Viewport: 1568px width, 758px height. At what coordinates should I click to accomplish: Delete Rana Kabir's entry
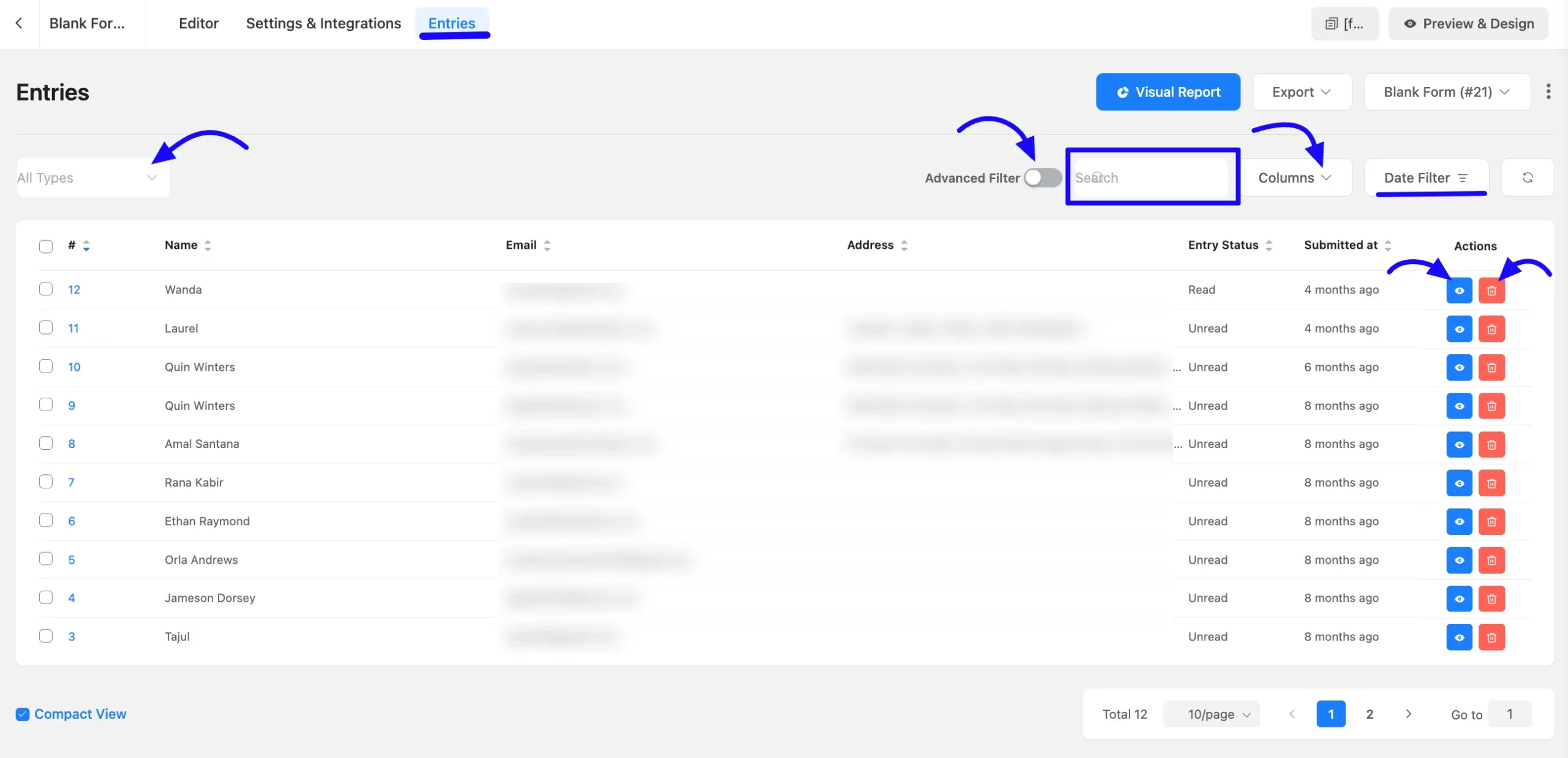pos(1491,483)
